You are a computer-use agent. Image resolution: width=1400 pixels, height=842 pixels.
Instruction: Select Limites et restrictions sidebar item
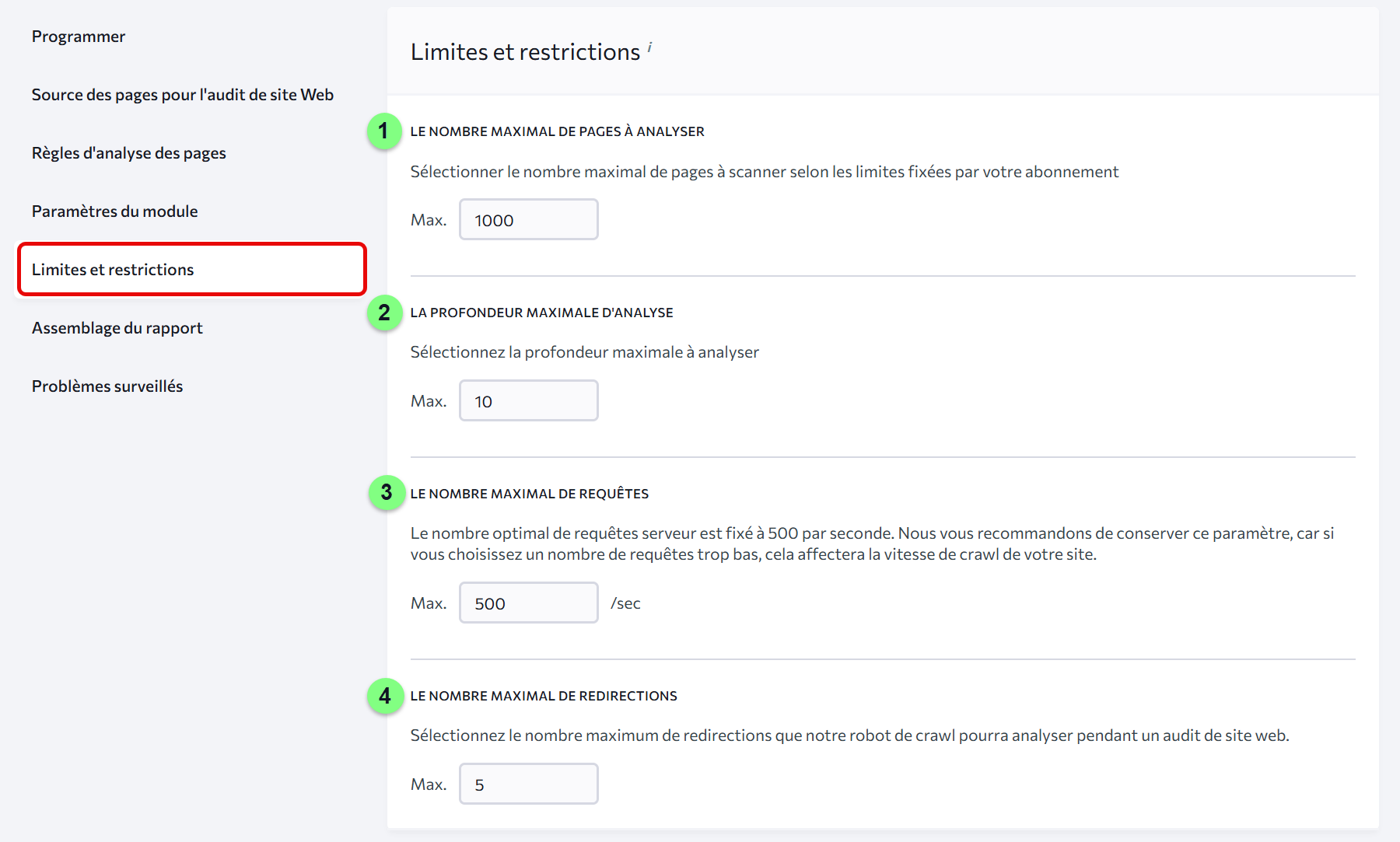click(191, 269)
